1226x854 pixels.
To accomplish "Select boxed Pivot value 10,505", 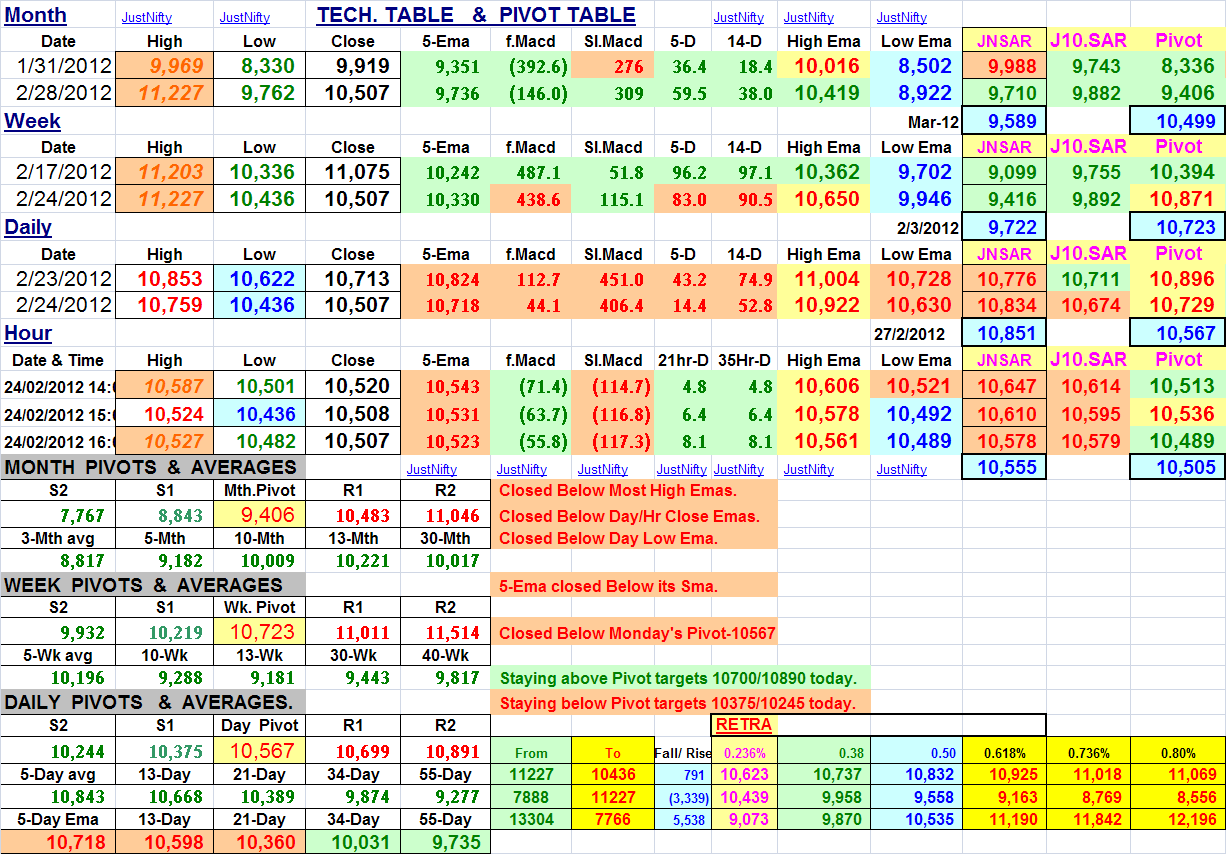I will pyautogui.click(x=1177, y=466).
